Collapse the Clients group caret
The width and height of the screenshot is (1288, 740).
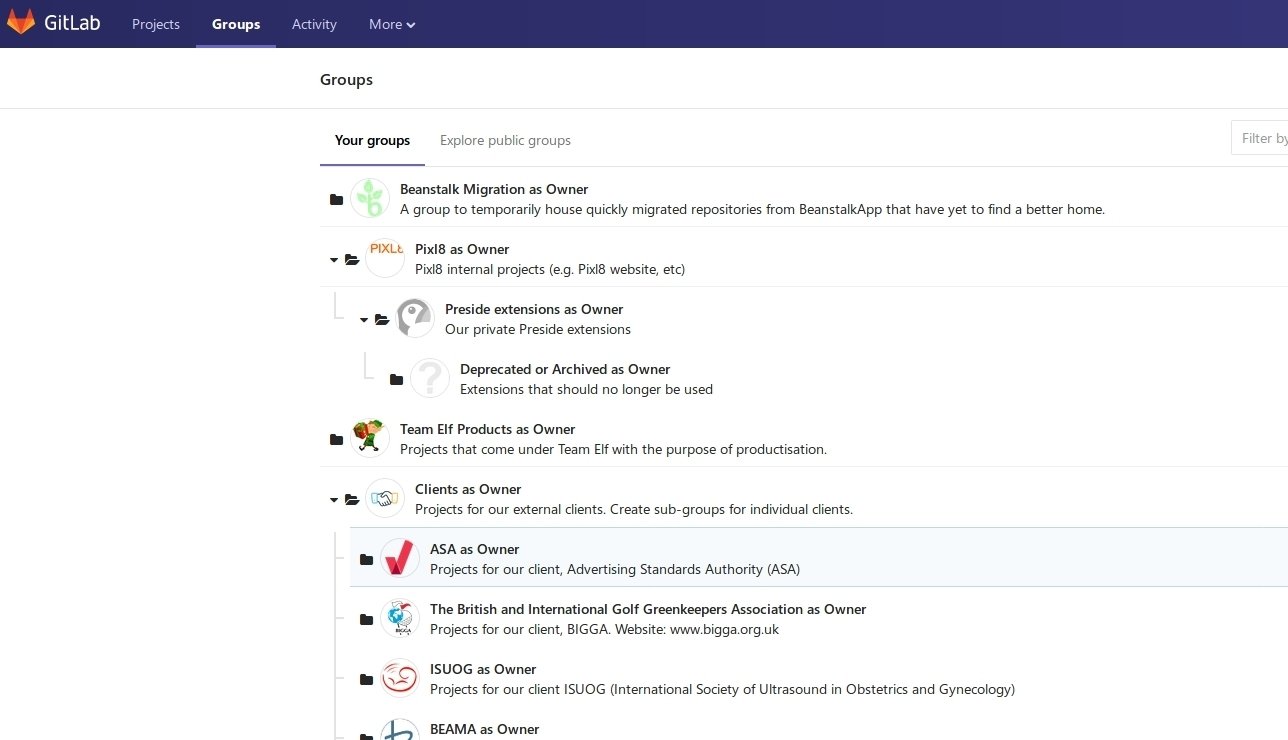(334, 500)
